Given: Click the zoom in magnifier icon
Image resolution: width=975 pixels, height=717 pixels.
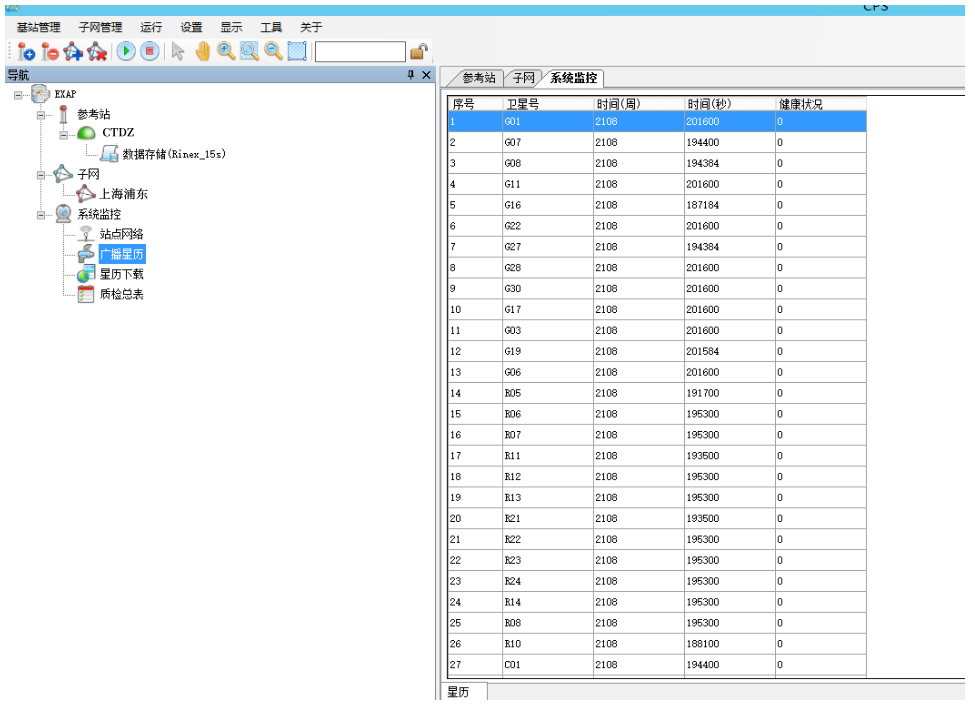Looking at the screenshot, I should [226, 52].
